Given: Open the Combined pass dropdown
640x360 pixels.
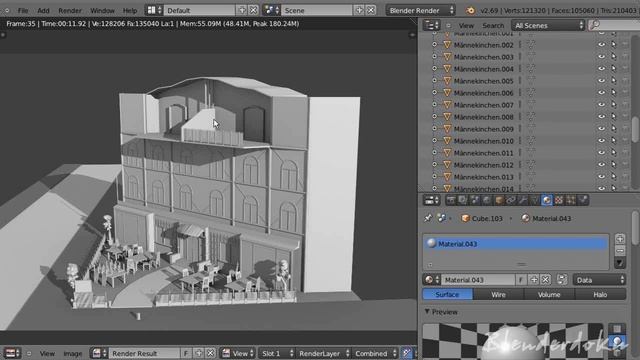Looking at the screenshot, I should 375,353.
